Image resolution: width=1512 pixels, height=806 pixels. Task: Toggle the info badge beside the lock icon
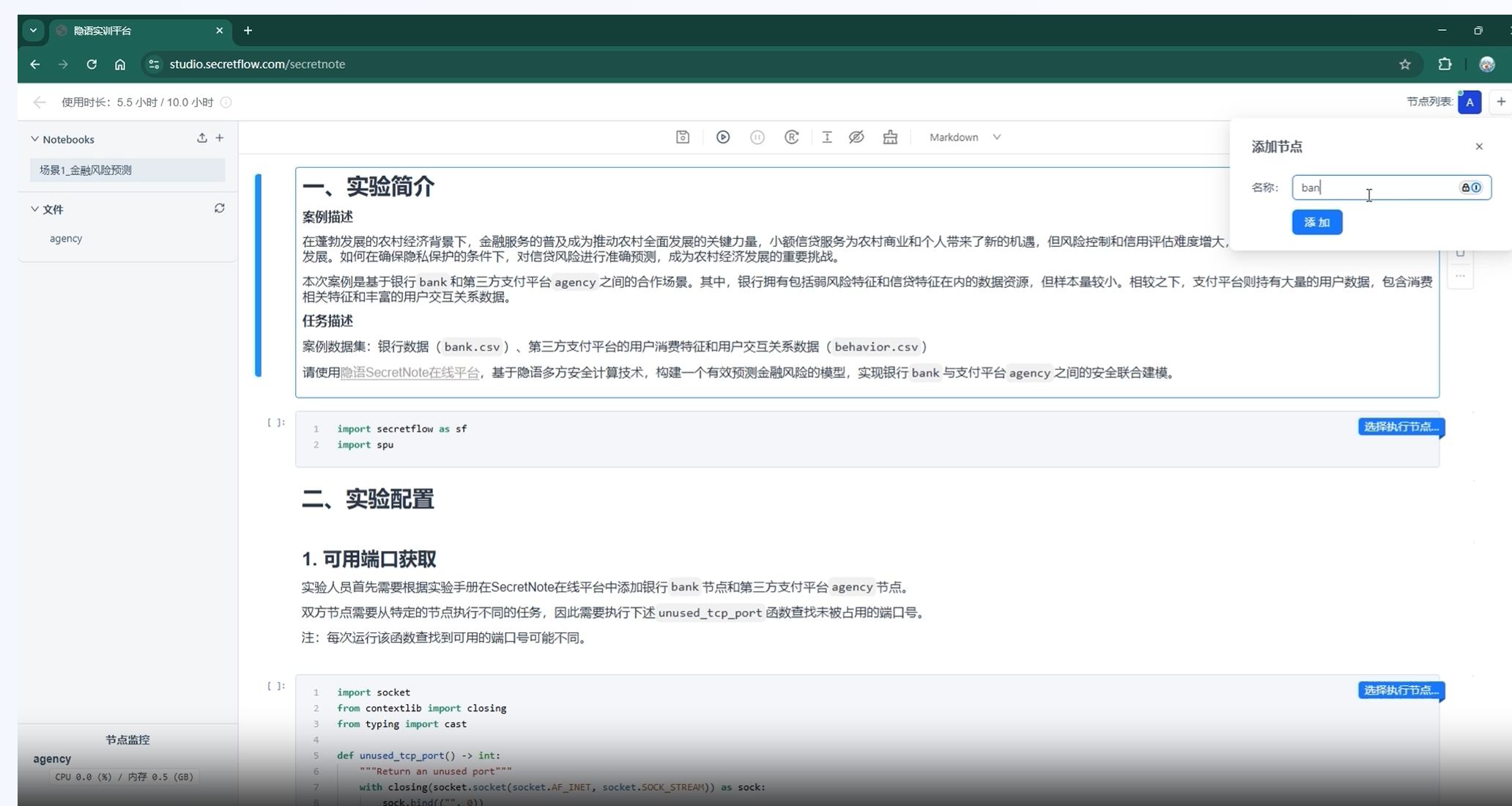pos(1476,188)
